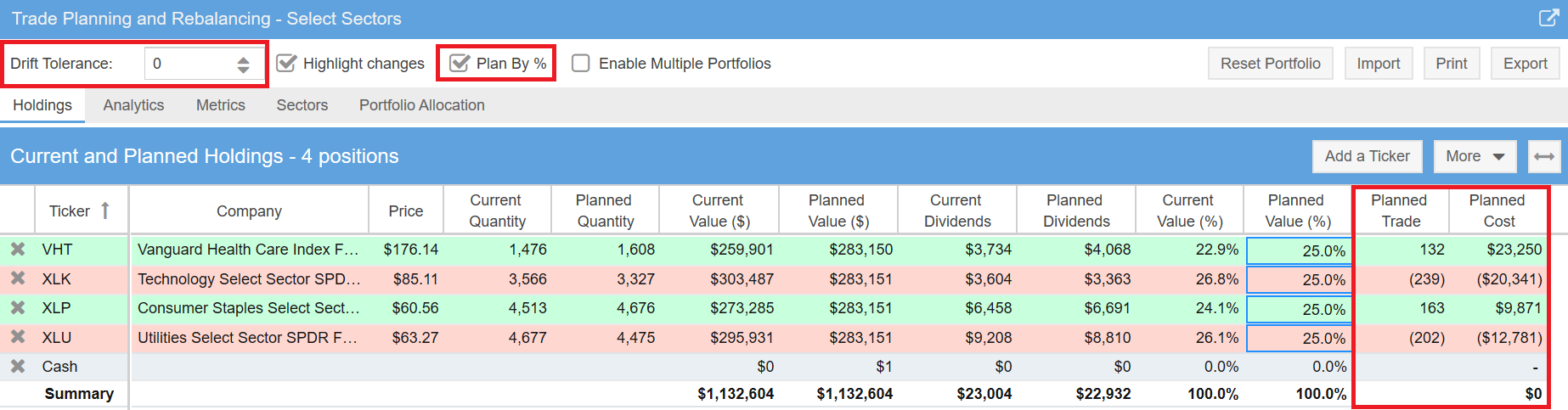Uncheck the Plan By % checkbox
Image resolution: width=1568 pixels, height=410 pixels.
click(x=460, y=64)
